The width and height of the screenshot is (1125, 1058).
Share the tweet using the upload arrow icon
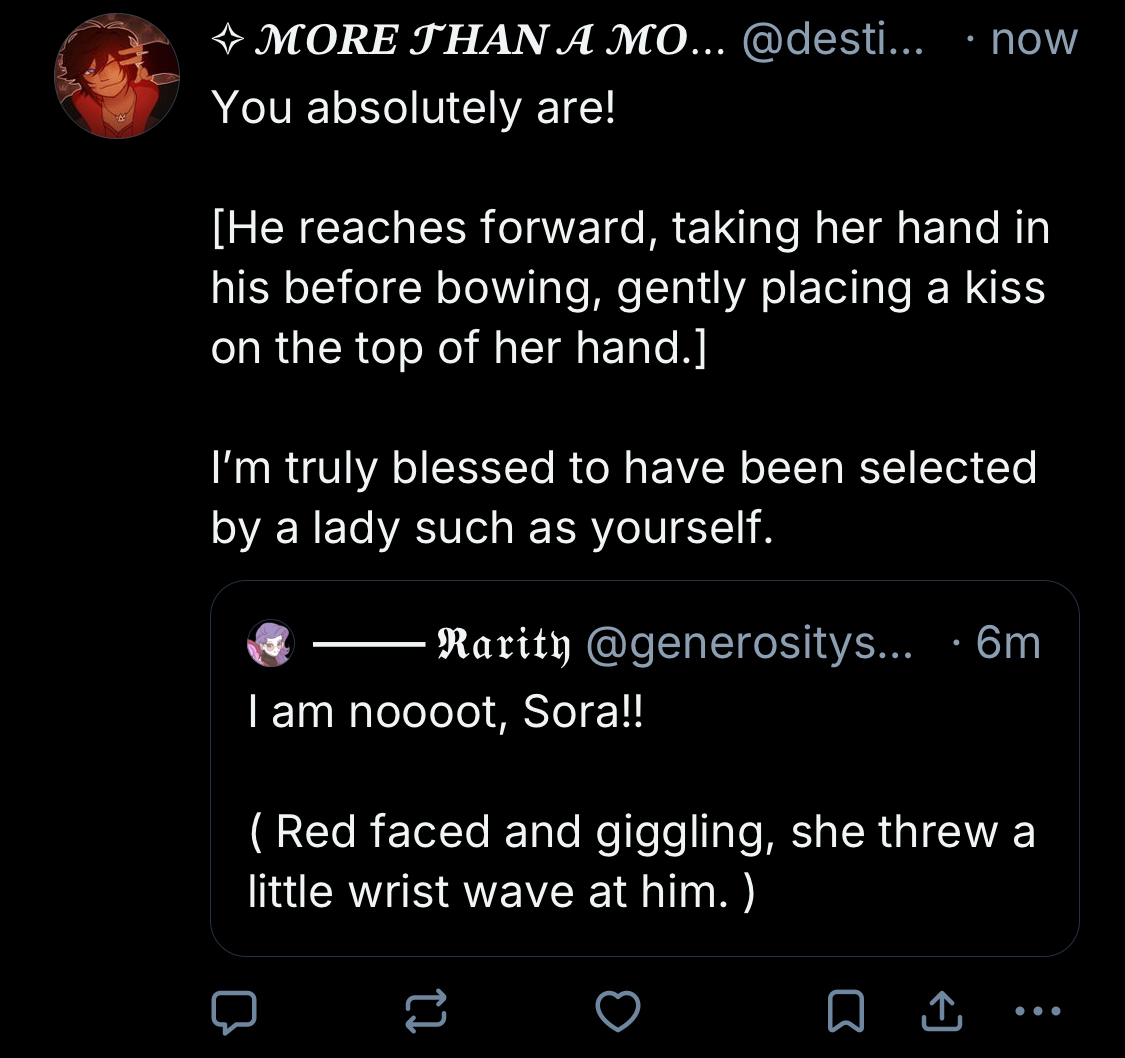point(940,1012)
